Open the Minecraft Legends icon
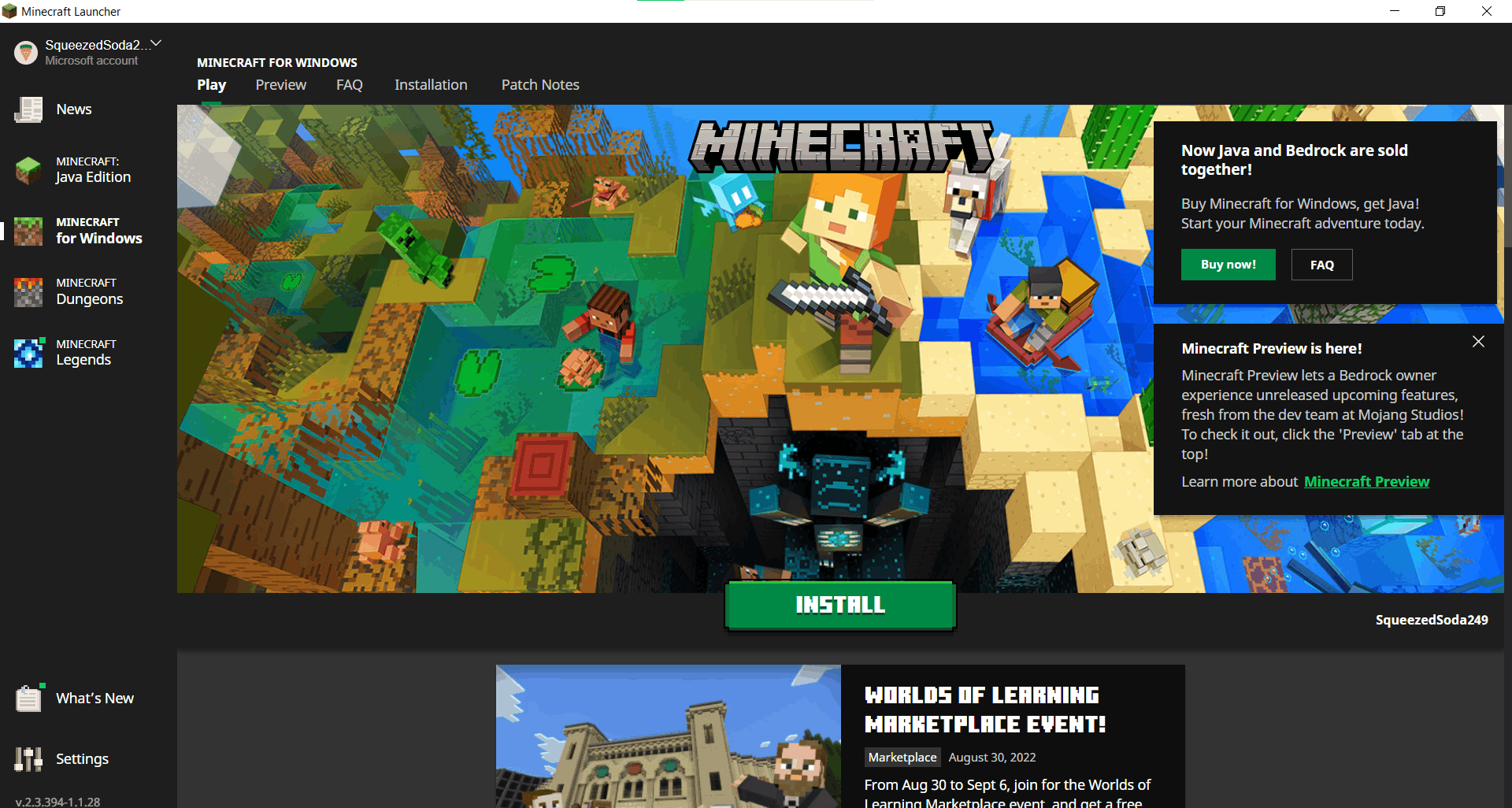1512x808 pixels. click(x=28, y=353)
